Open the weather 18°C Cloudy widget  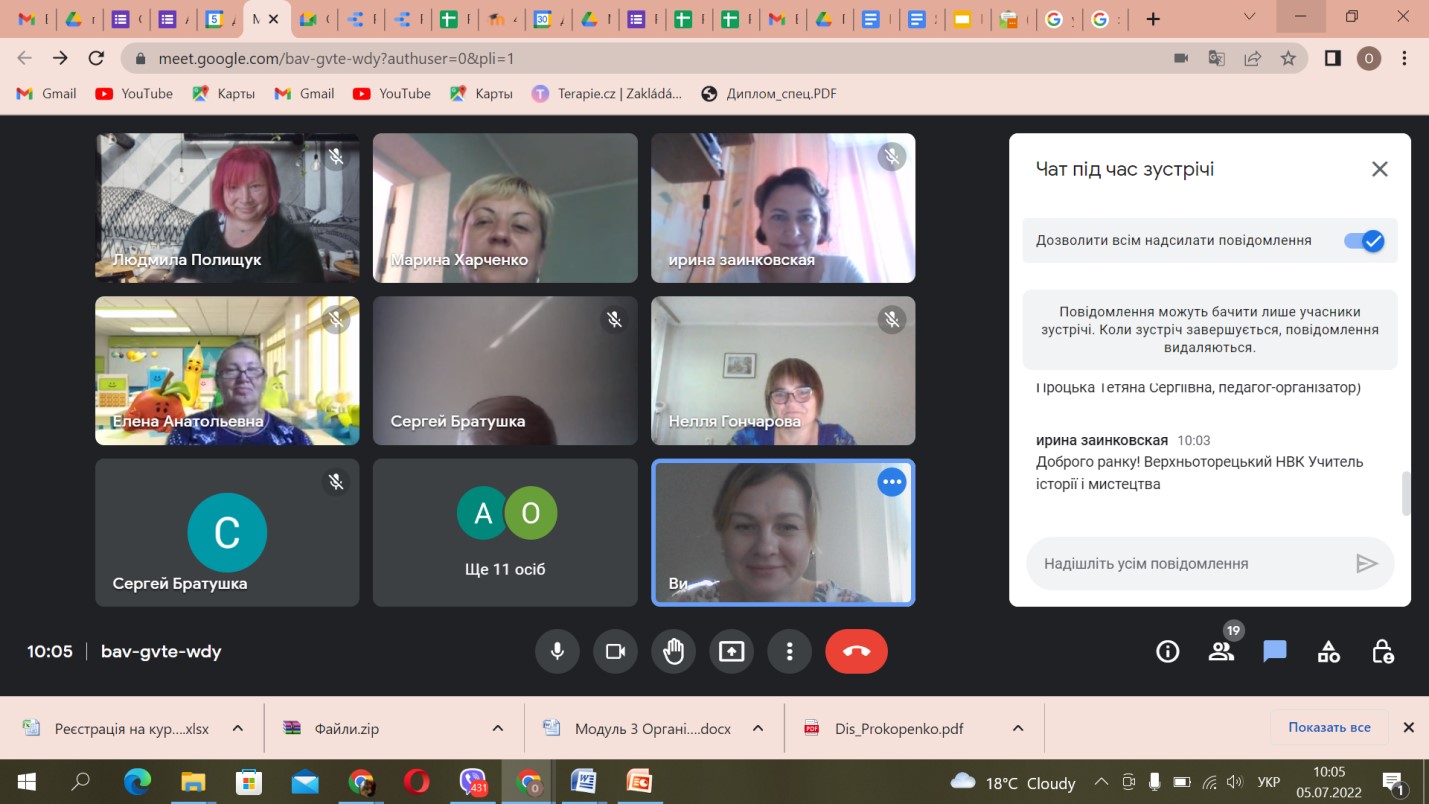pos(1013,782)
